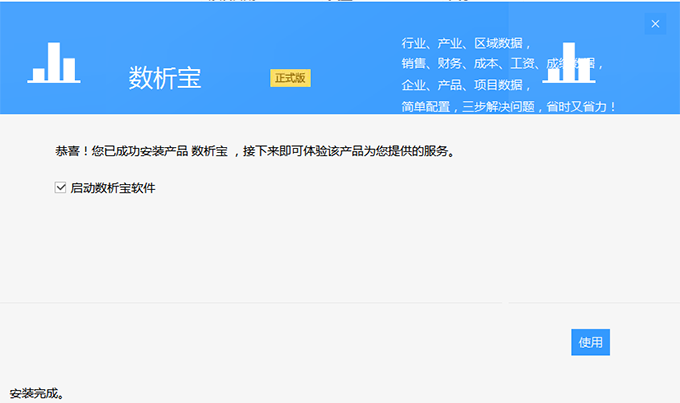This screenshot has height=403, width=680.
Task: Click the 正式版 yellow badge
Action: [290, 78]
